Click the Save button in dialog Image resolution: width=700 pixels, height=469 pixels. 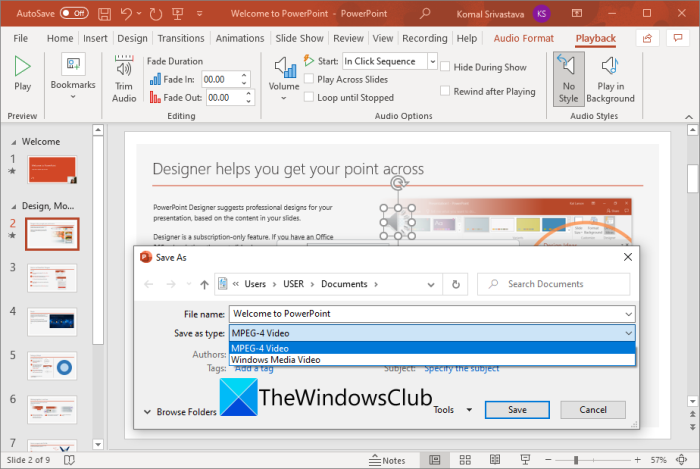point(517,410)
